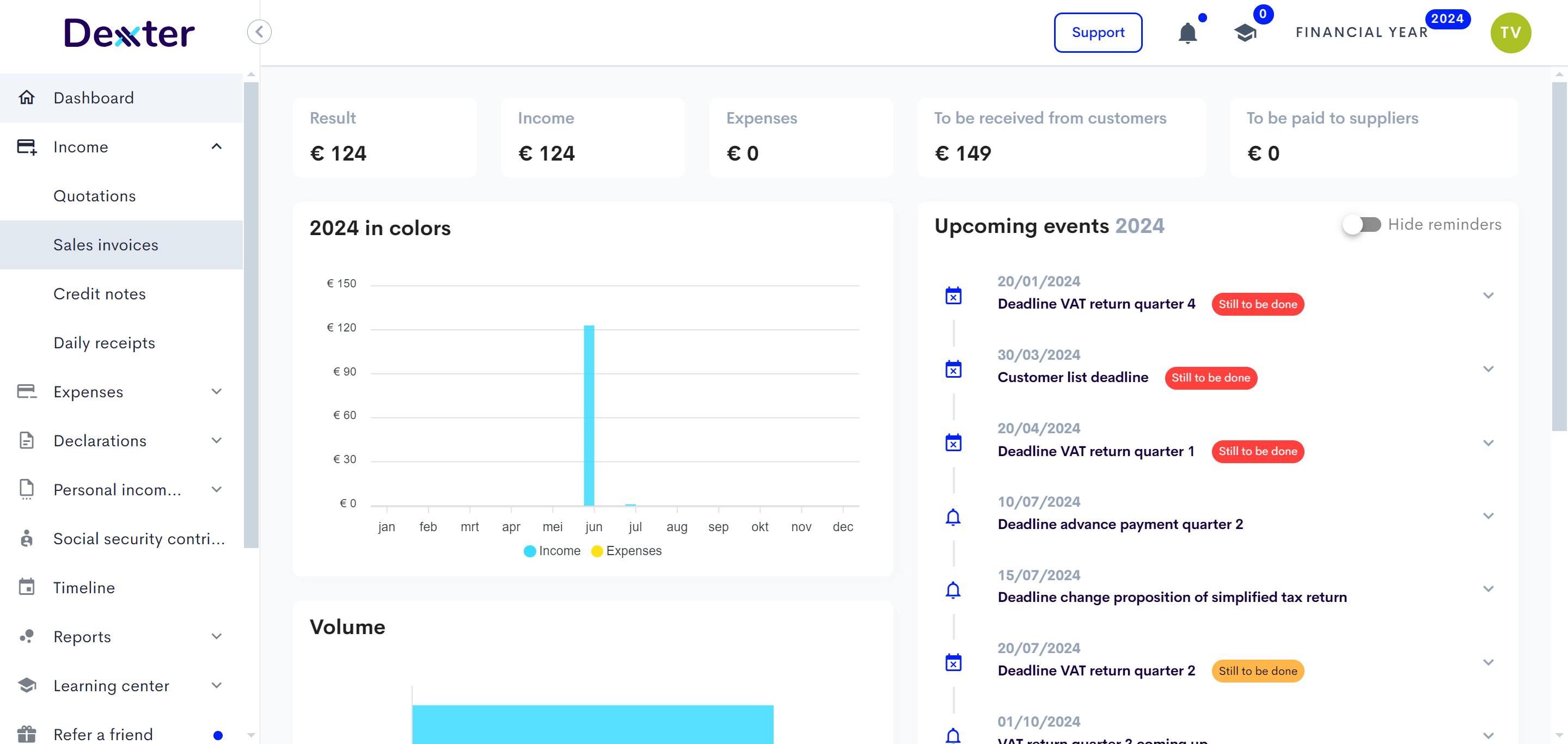This screenshot has width=1568, height=744.
Task: Expand the VAT return quarter 1 event
Action: point(1489,443)
